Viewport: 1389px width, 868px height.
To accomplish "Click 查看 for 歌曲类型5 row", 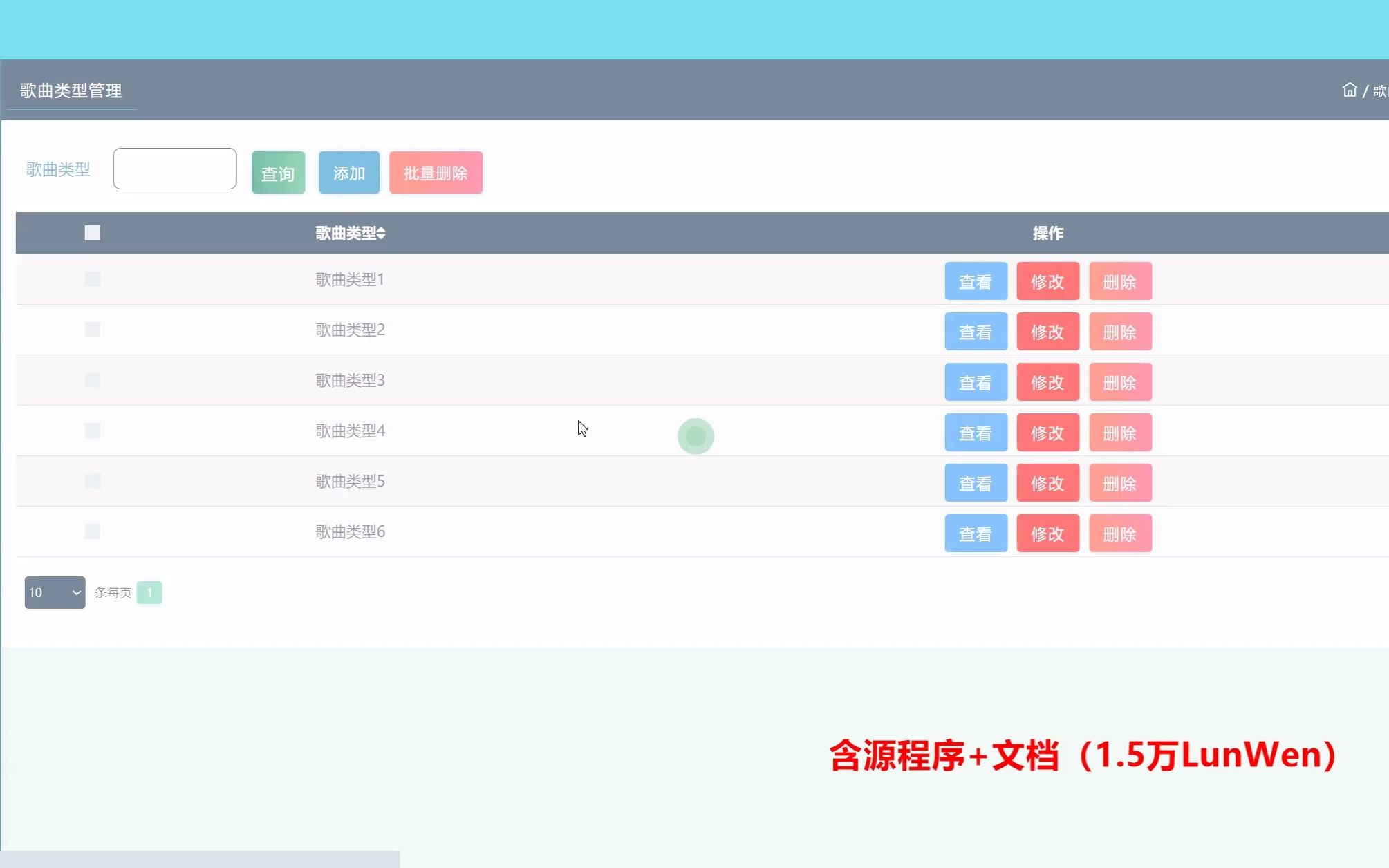I will [976, 483].
